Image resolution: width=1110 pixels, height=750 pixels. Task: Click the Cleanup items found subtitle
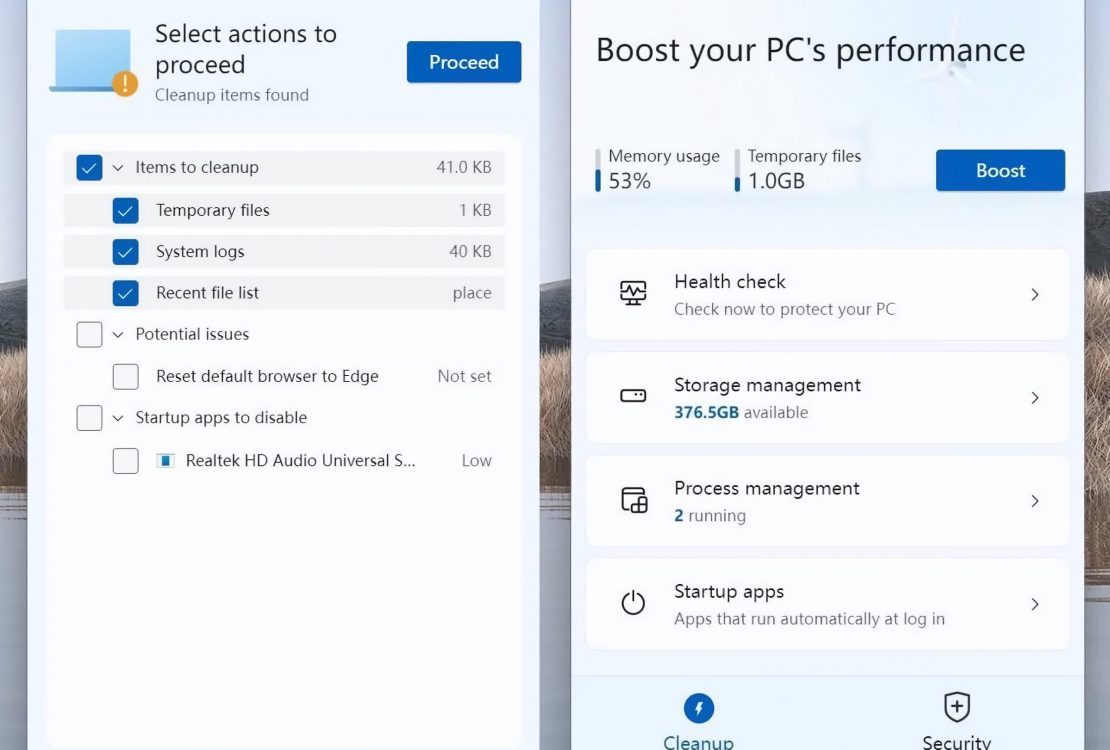click(x=231, y=95)
